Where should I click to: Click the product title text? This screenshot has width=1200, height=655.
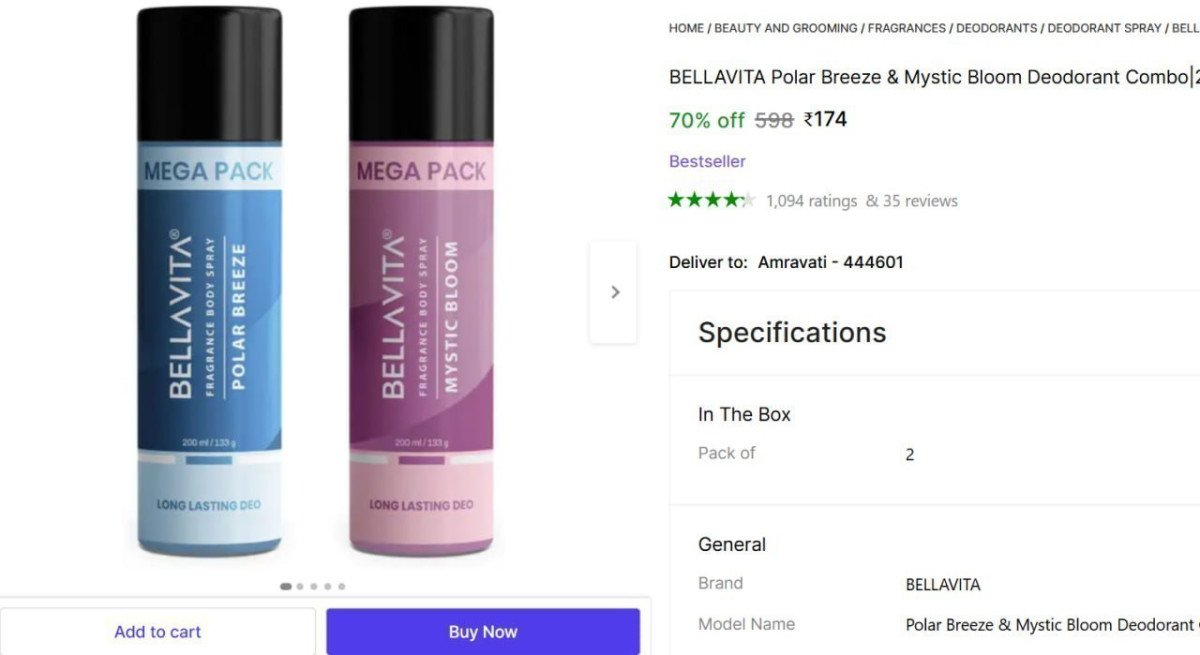tap(920, 77)
